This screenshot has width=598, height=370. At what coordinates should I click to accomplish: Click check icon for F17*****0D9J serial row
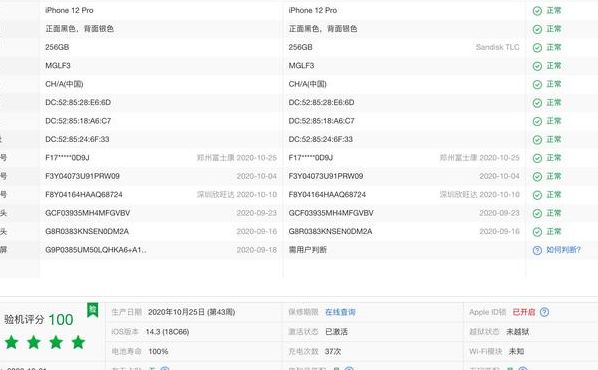click(x=537, y=158)
